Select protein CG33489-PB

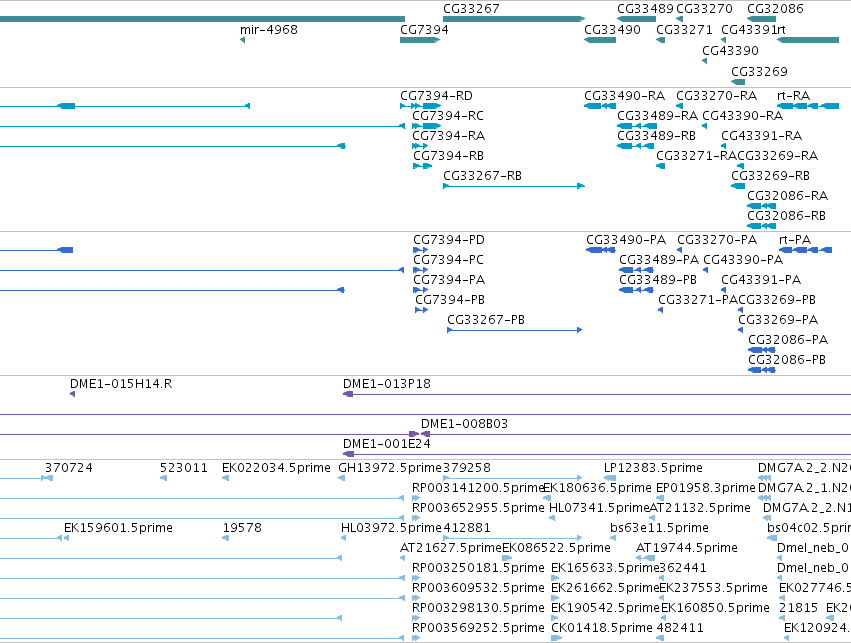tap(658, 280)
